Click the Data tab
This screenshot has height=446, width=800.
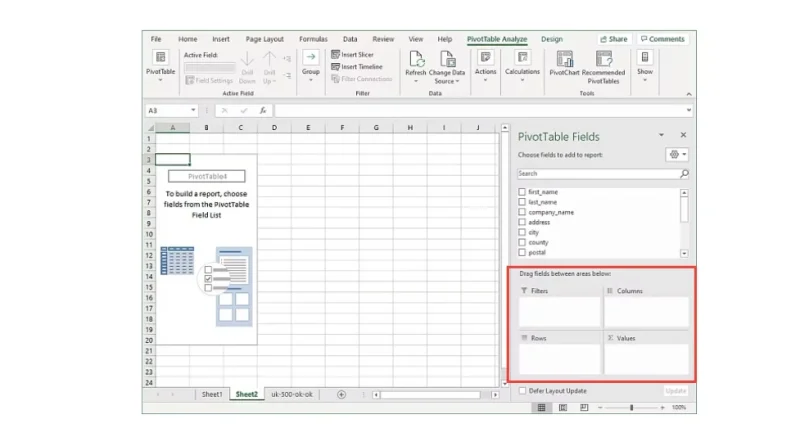[349, 39]
